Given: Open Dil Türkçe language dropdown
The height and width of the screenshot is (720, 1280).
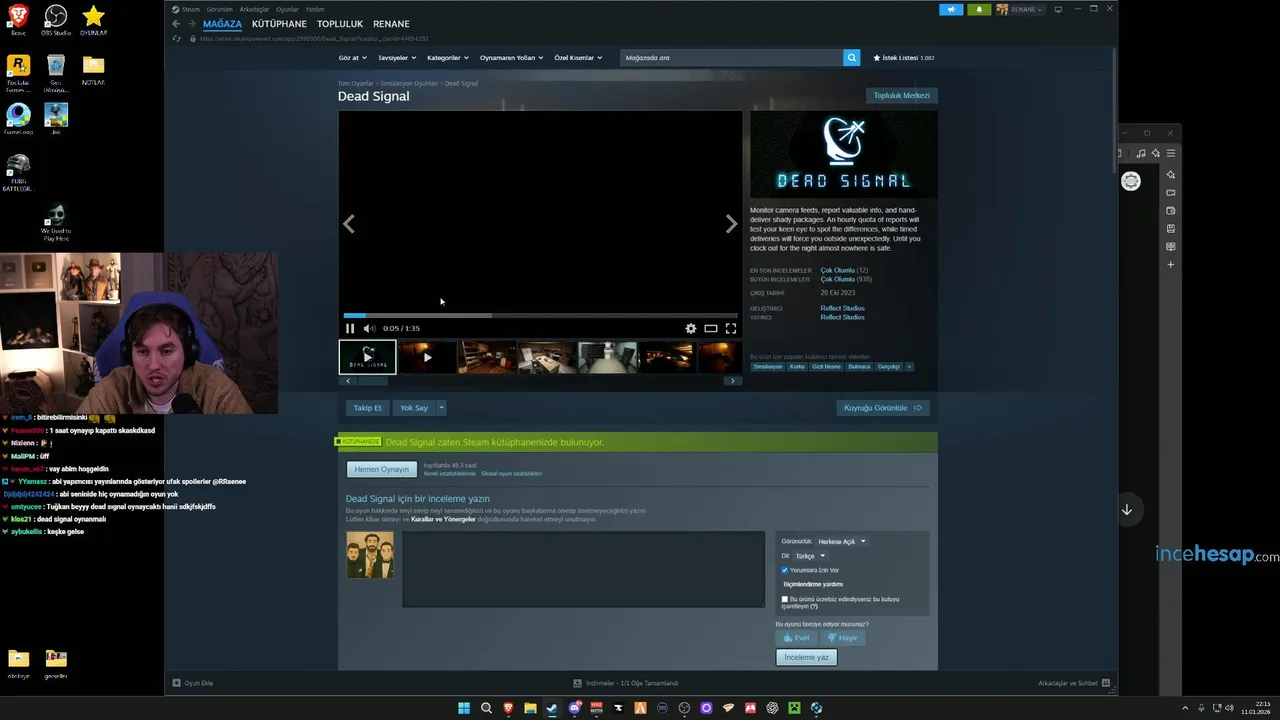Looking at the screenshot, I should 810,556.
